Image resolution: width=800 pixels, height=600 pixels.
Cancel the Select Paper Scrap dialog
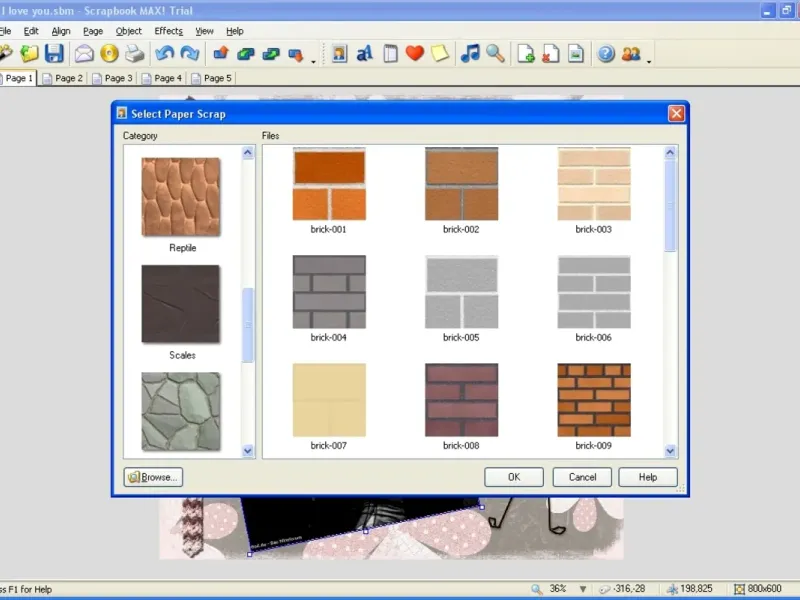[582, 477]
